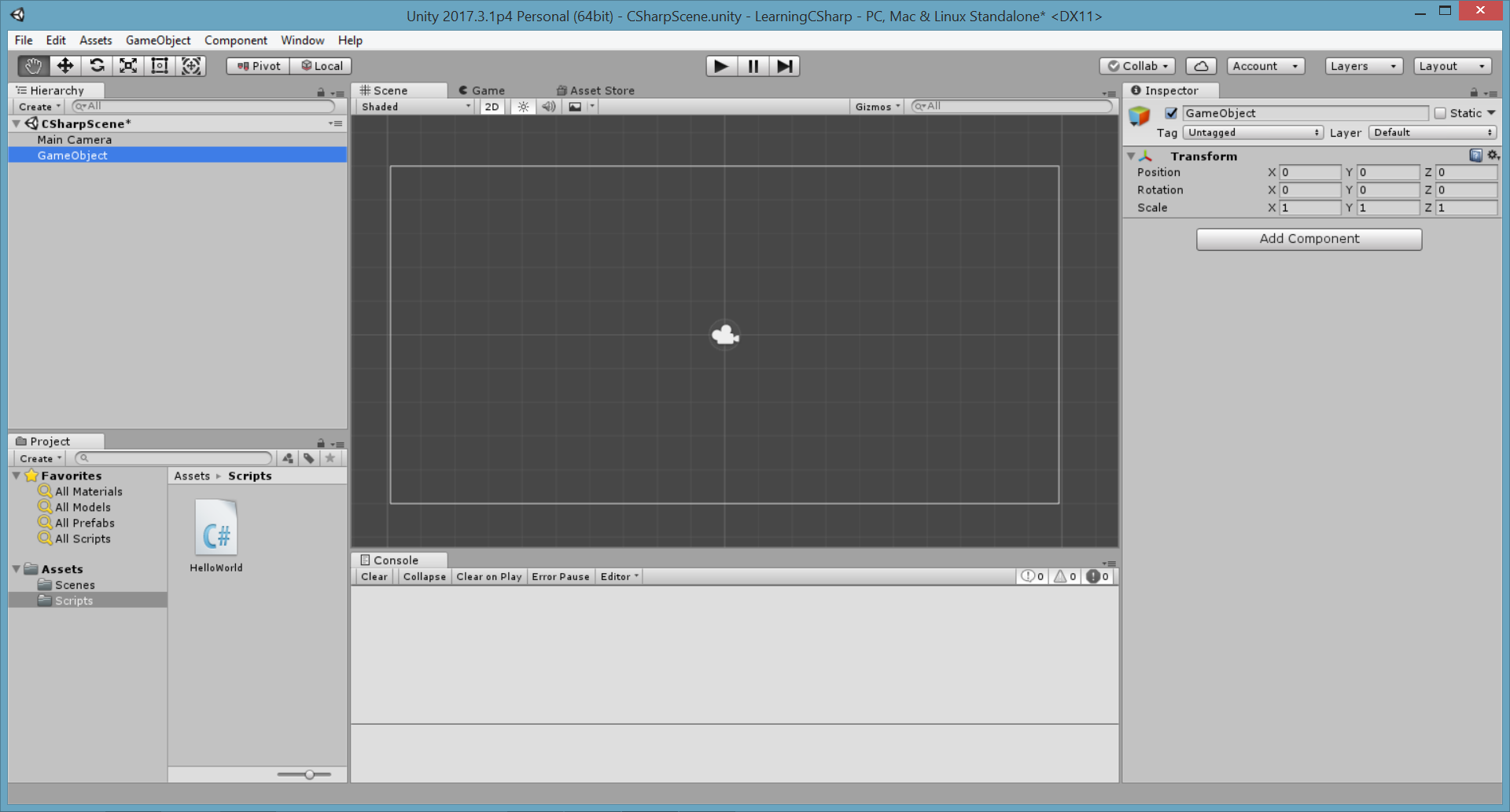Open the cloud Services panel
1510x812 pixels.
(1201, 66)
